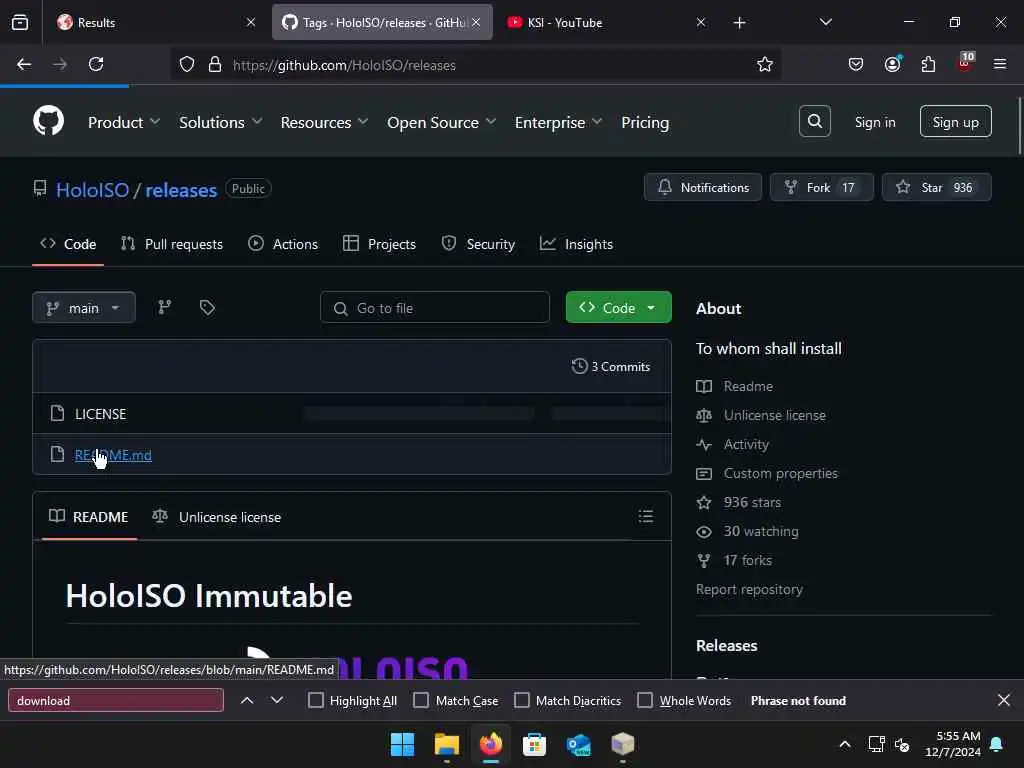Open File Explorer from taskbar
This screenshot has width=1024, height=768.
click(447, 744)
